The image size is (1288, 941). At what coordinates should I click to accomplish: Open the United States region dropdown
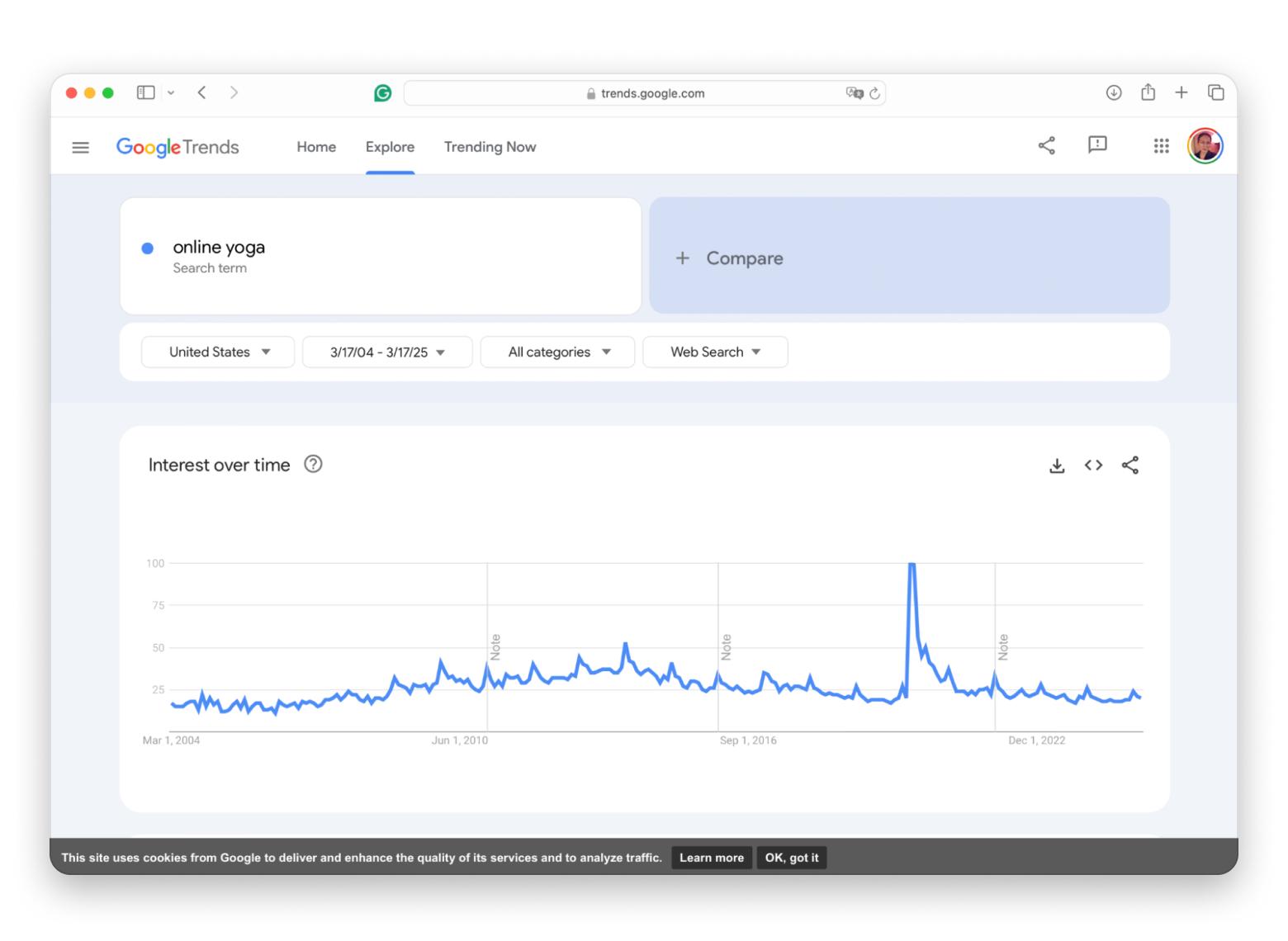(218, 352)
